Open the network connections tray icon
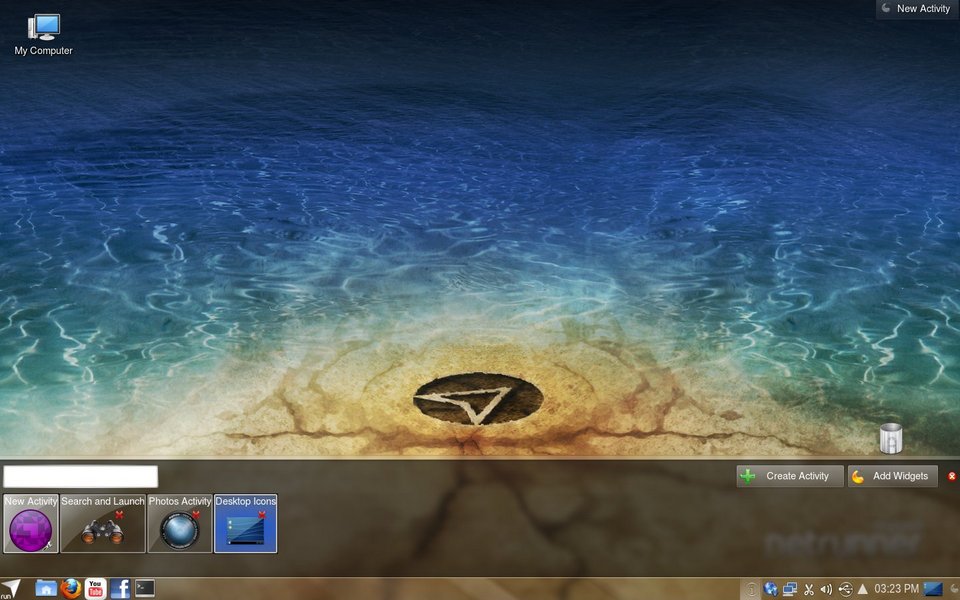 click(790, 589)
